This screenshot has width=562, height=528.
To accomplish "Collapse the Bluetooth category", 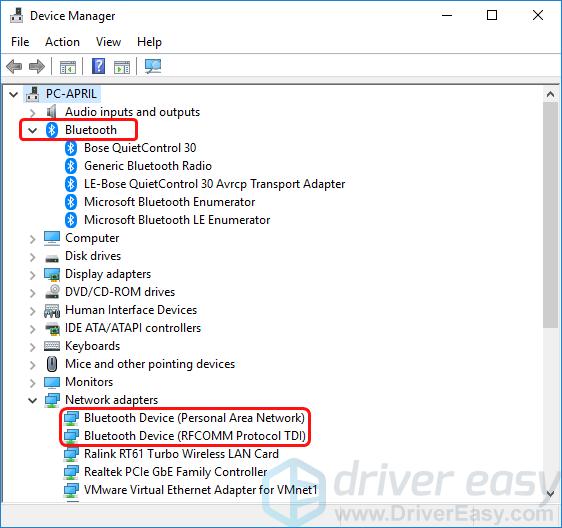I will click(x=33, y=130).
